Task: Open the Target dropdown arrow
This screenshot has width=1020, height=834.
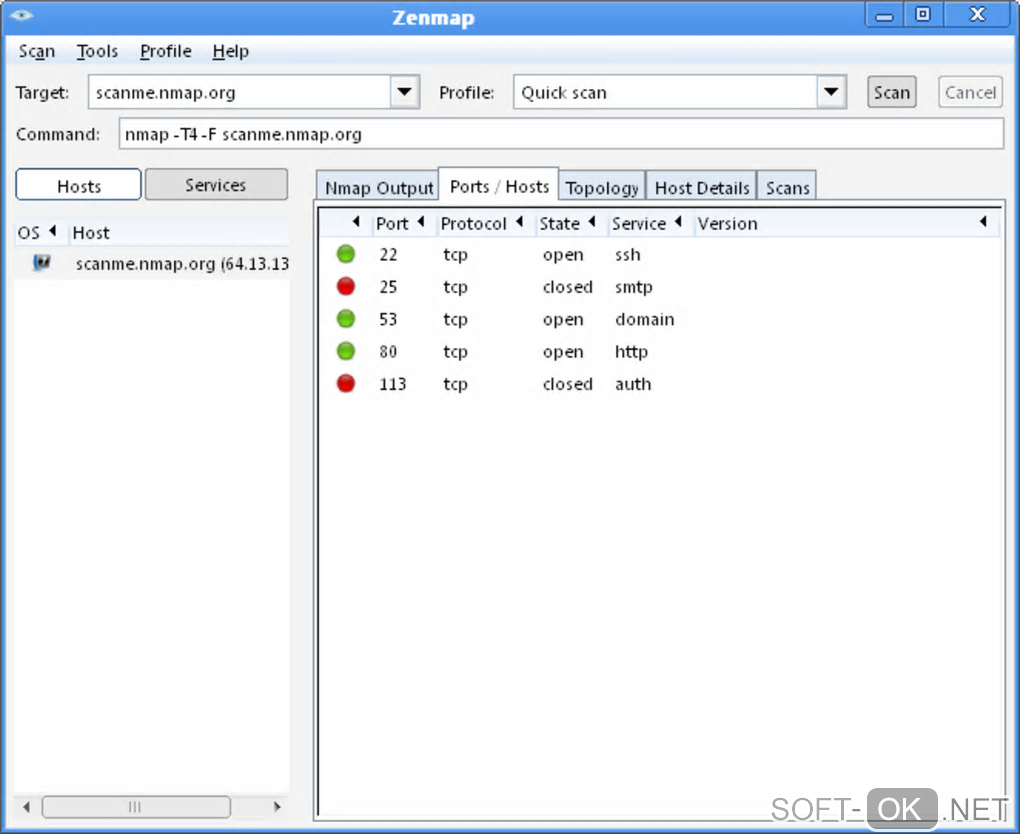Action: pos(405,92)
